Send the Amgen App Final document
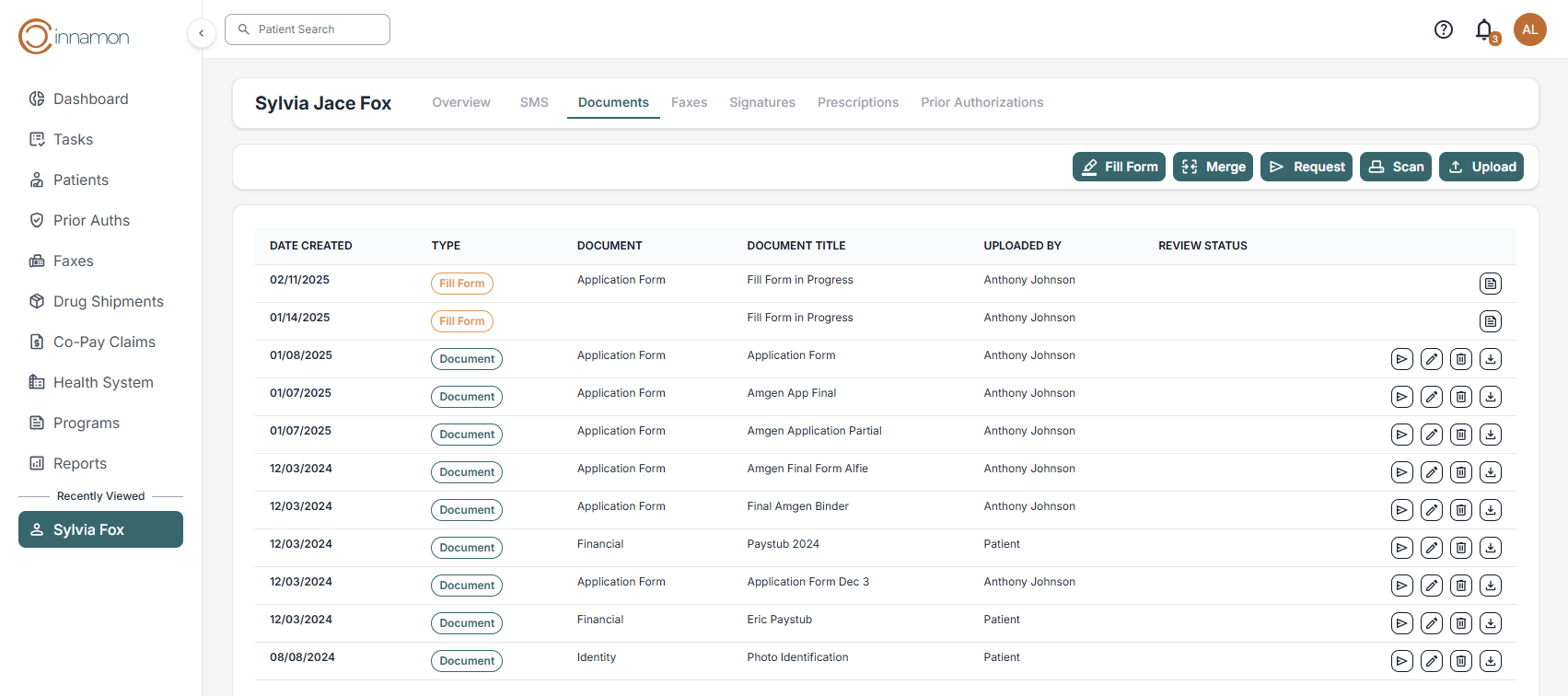Screen dimensions: 1568x696 [x=1401, y=397]
